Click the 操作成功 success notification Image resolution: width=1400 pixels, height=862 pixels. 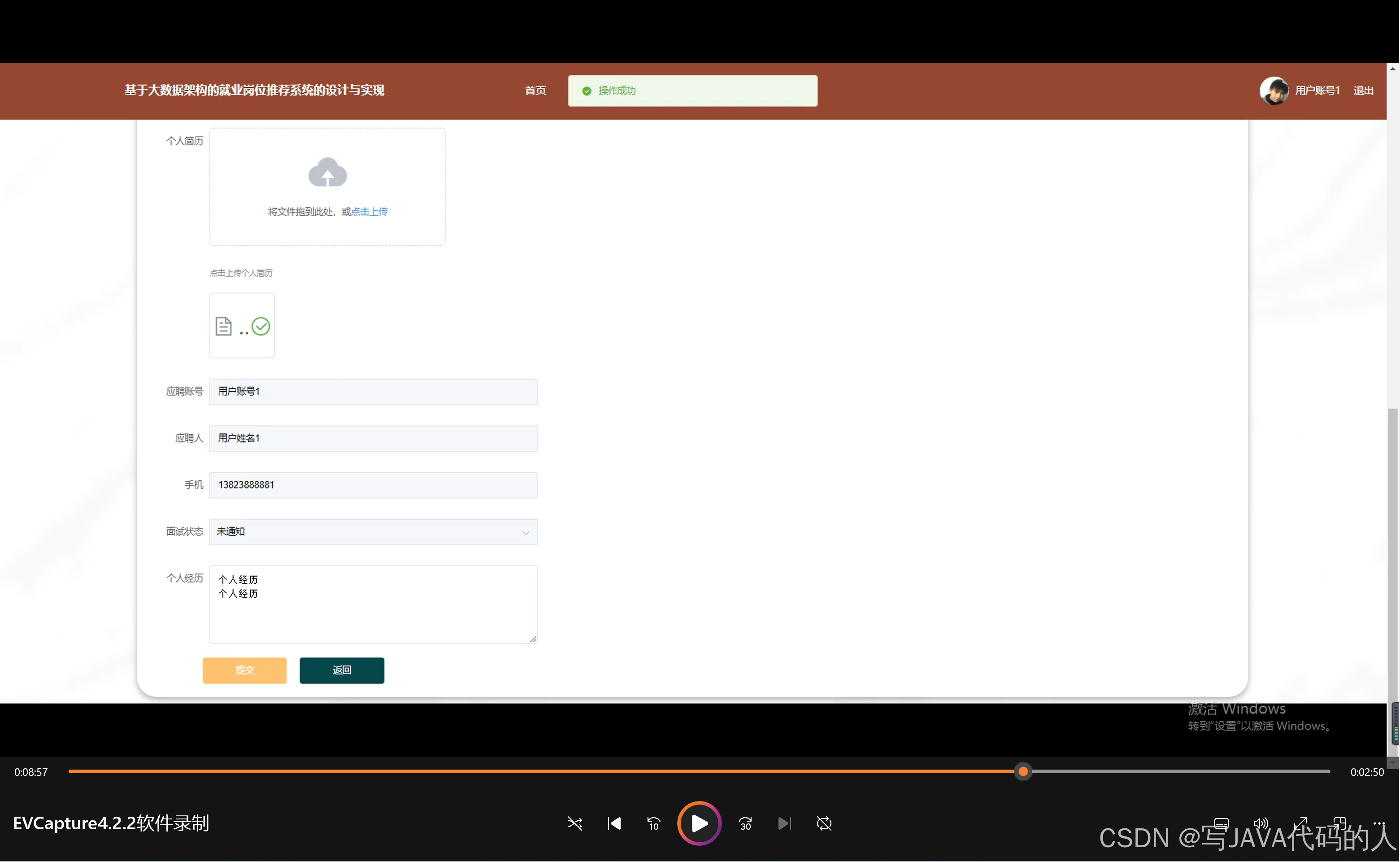click(x=692, y=91)
